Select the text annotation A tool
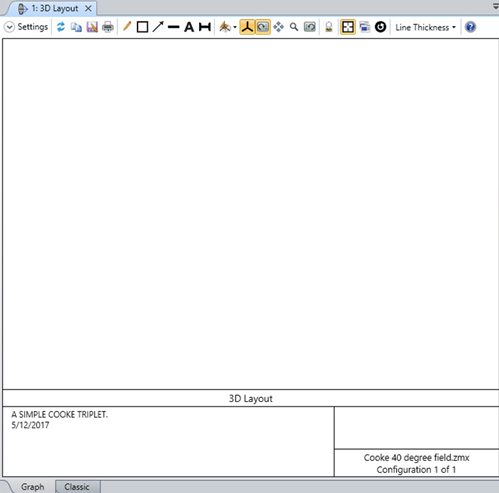The height and width of the screenshot is (493, 499). [x=189, y=27]
